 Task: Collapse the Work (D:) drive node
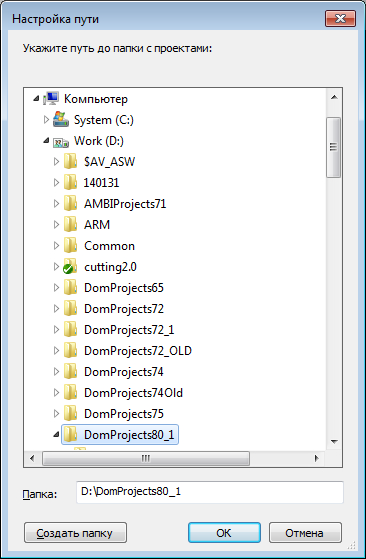tap(46, 141)
